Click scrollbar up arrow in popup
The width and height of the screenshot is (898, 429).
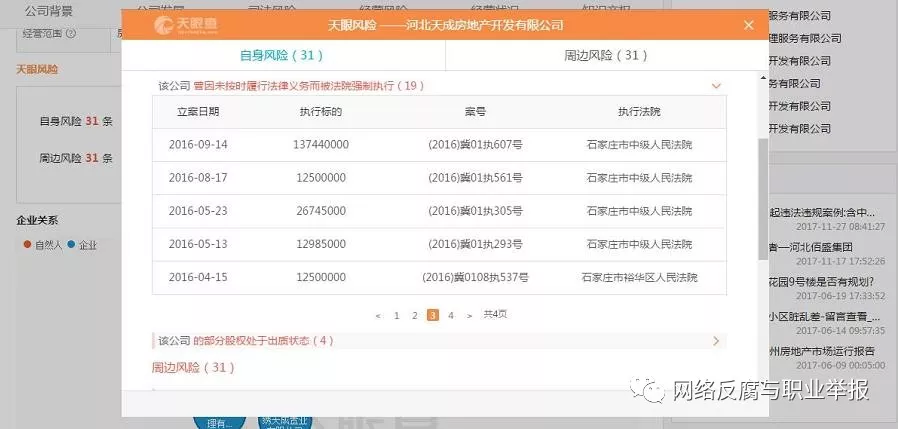(763, 78)
